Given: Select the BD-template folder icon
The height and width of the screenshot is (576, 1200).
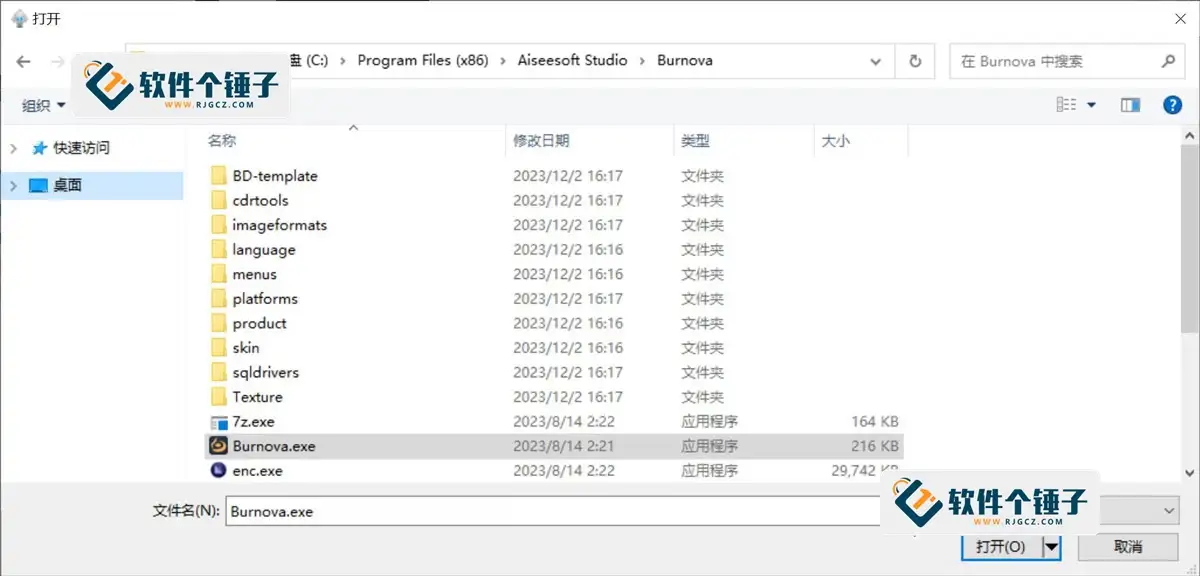Looking at the screenshot, I should tap(220, 176).
